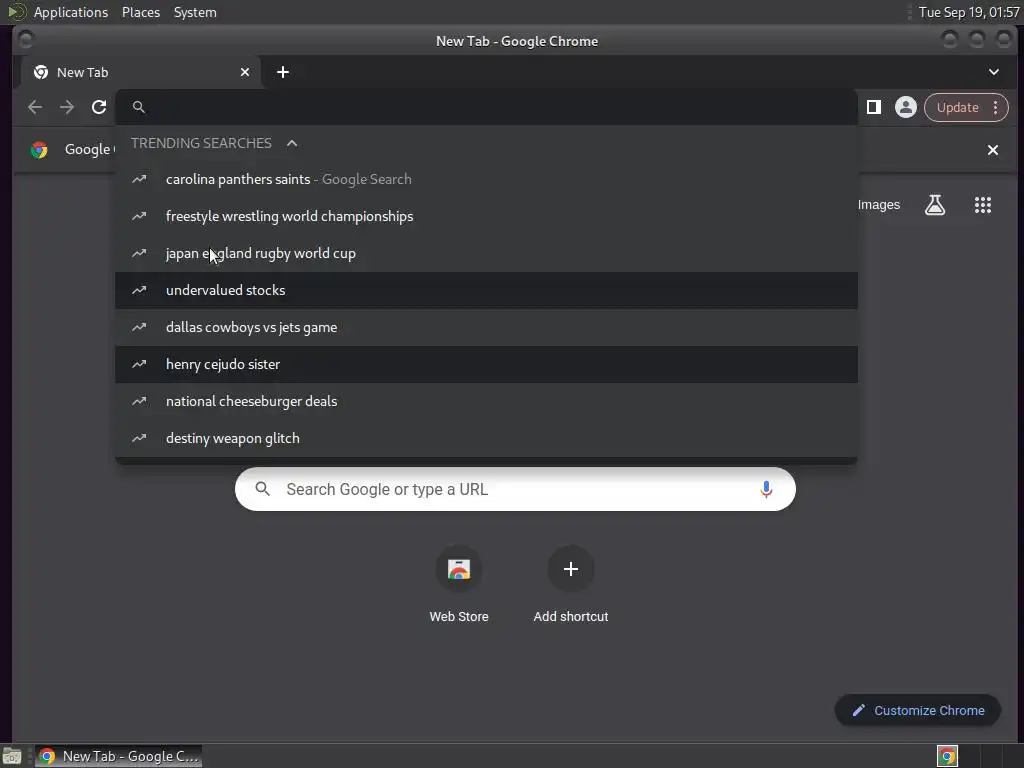Screen dimensions: 1024x768
Task: Toggle the side panel icon
Action: 874,107
